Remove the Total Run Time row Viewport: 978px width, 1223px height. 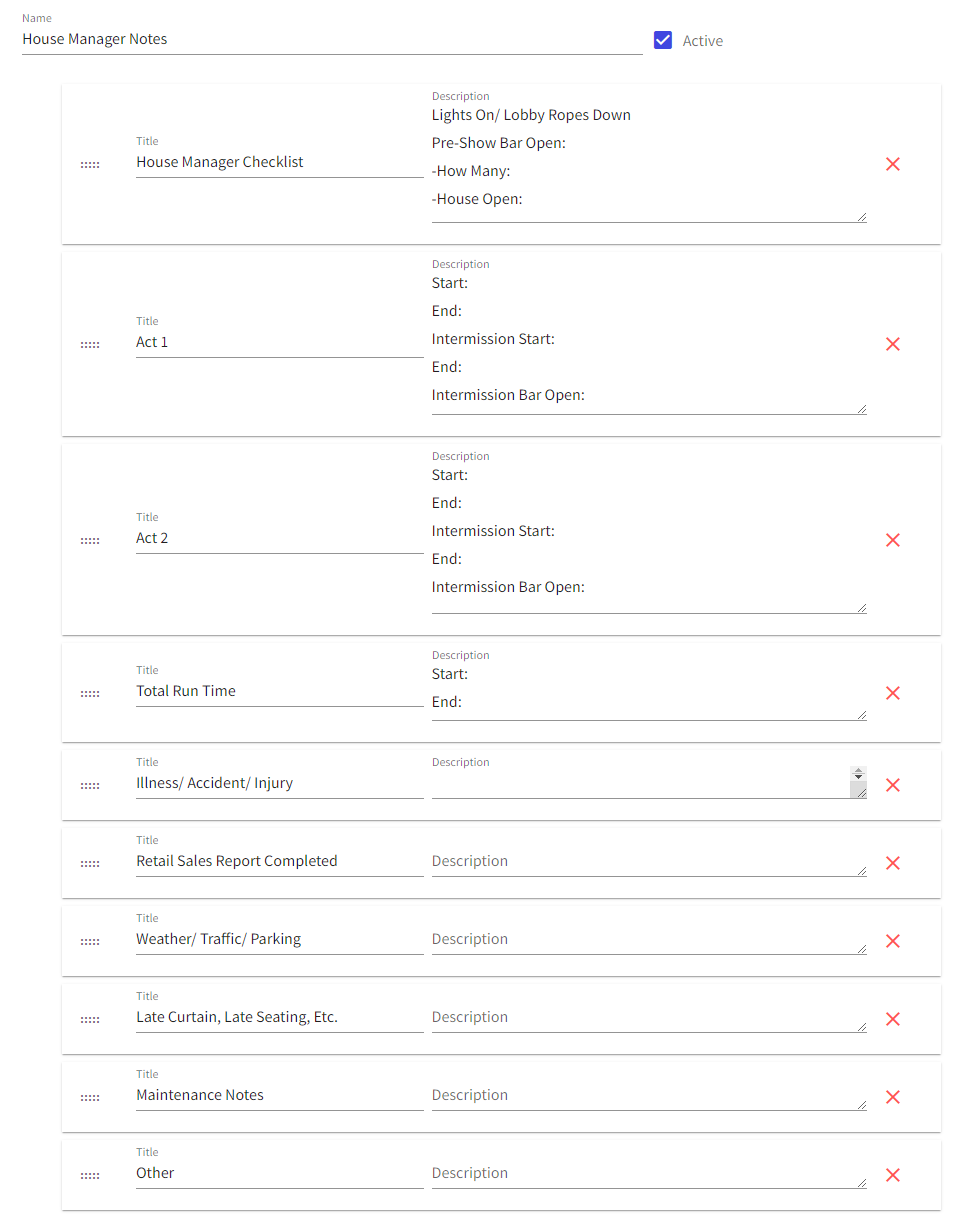coord(893,693)
